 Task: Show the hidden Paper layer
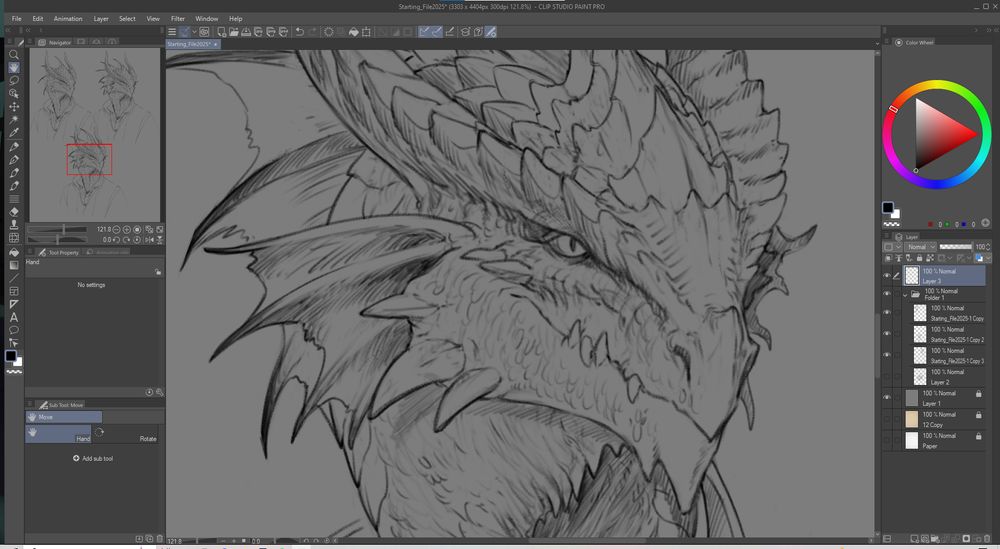[886, 440]
